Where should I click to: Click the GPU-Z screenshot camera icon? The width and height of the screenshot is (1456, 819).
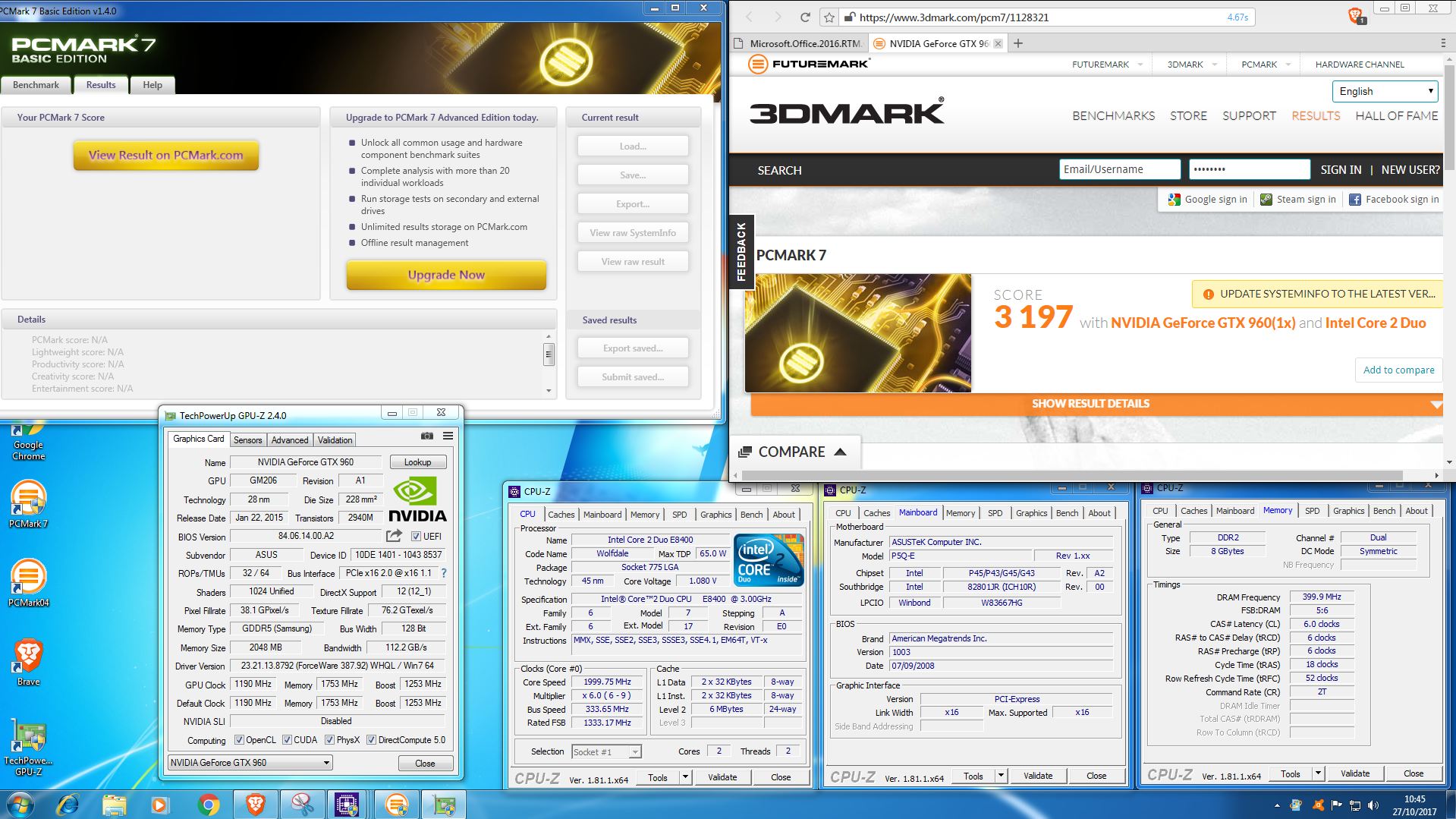(x=427, y=436)
